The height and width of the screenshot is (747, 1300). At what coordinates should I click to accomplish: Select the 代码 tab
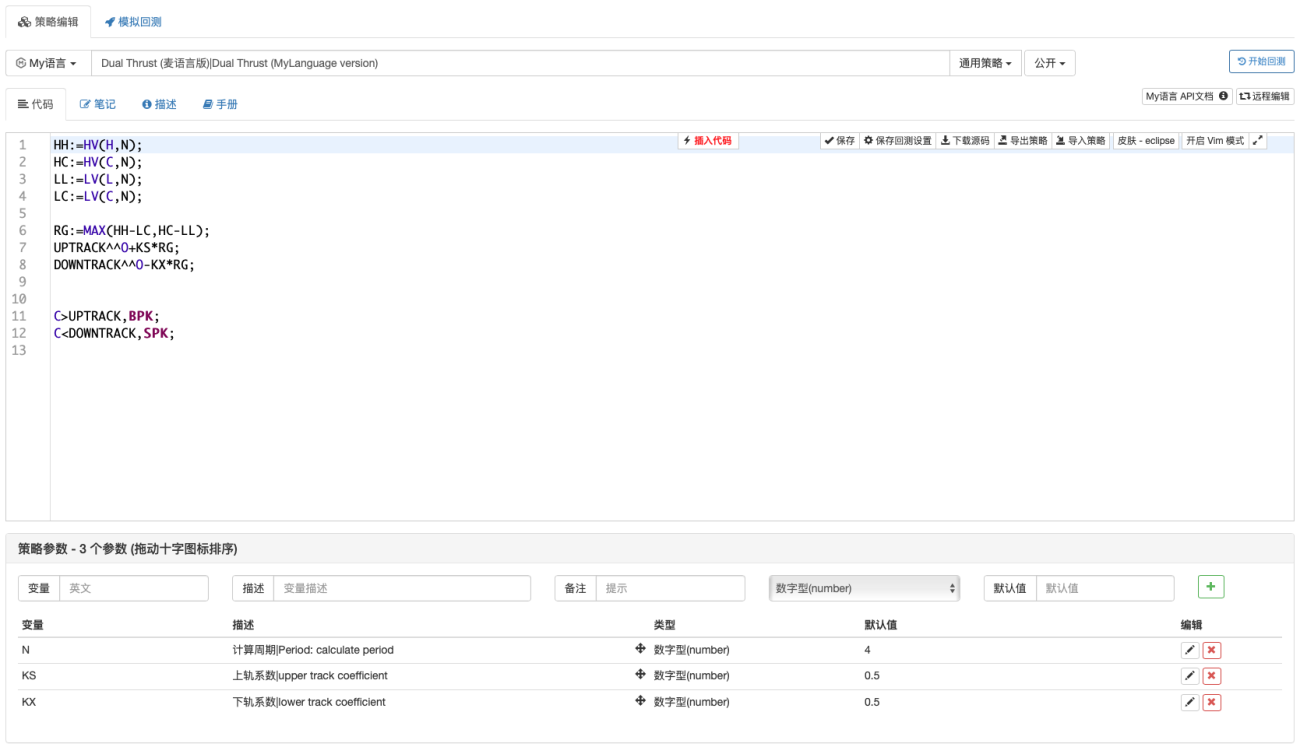point(36,104)
